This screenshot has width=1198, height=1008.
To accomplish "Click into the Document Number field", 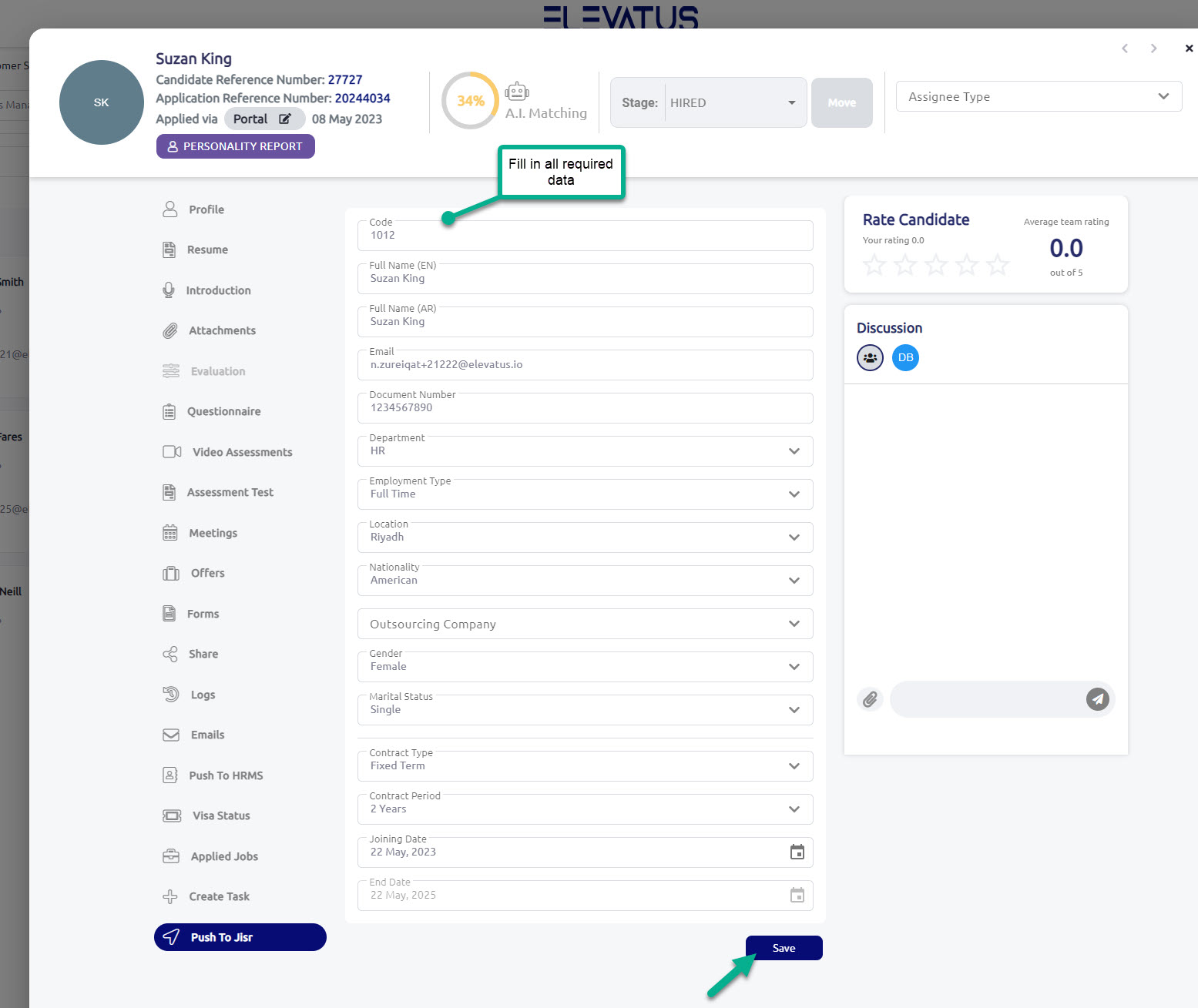I will click(585, 408).
